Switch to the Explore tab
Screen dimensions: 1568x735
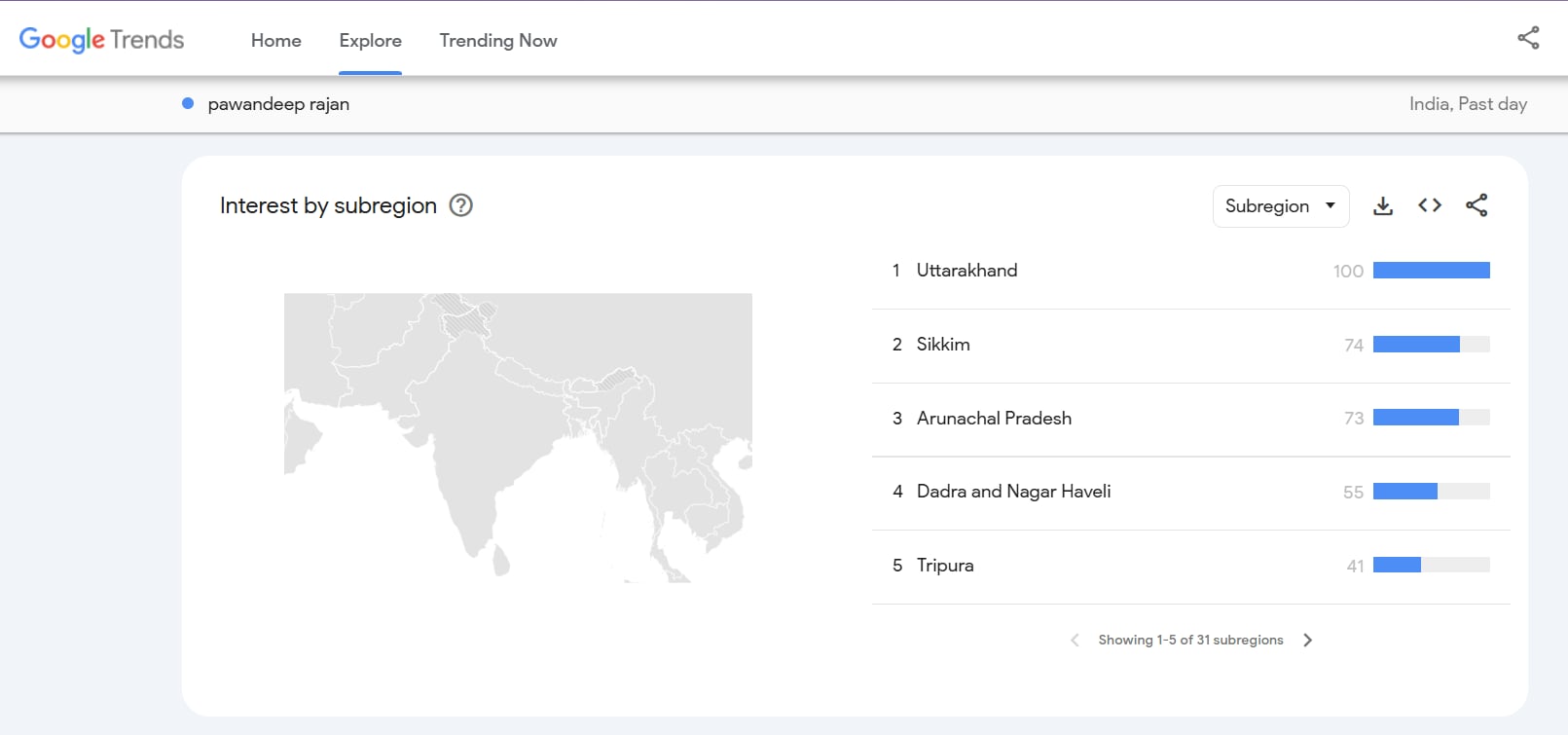[370, 41]
